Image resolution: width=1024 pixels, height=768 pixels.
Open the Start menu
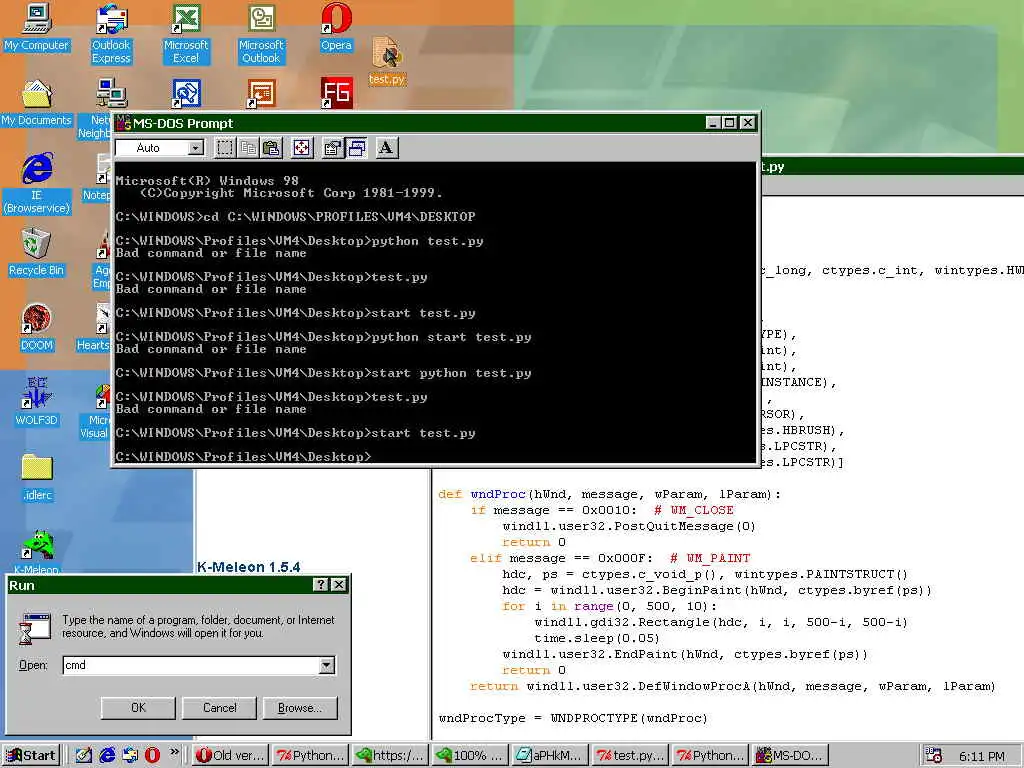click(x=31, y=756)
